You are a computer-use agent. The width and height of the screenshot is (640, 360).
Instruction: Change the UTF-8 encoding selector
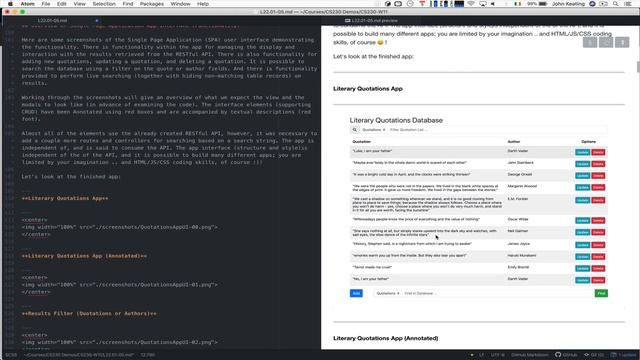[x=498, y=355]
